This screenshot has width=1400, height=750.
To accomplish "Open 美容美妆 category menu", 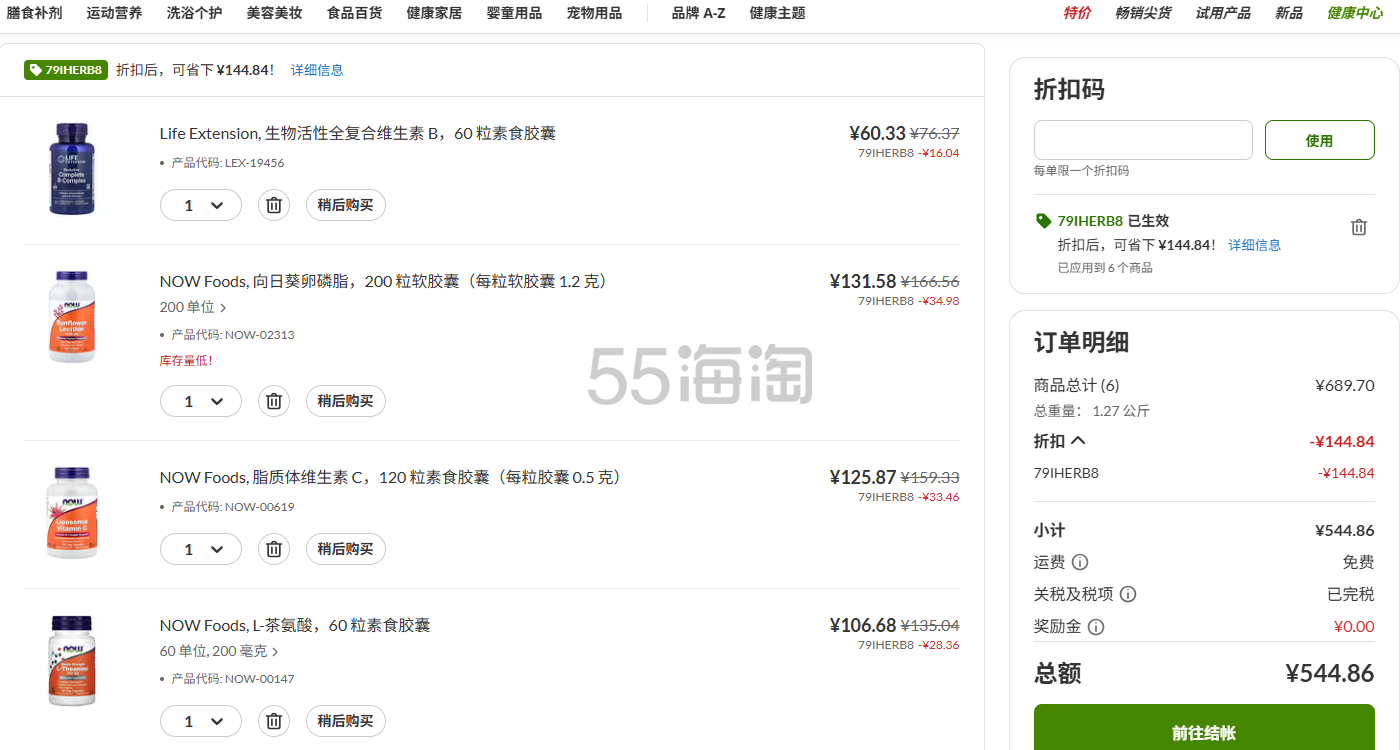I will click(x=274, y=13).
